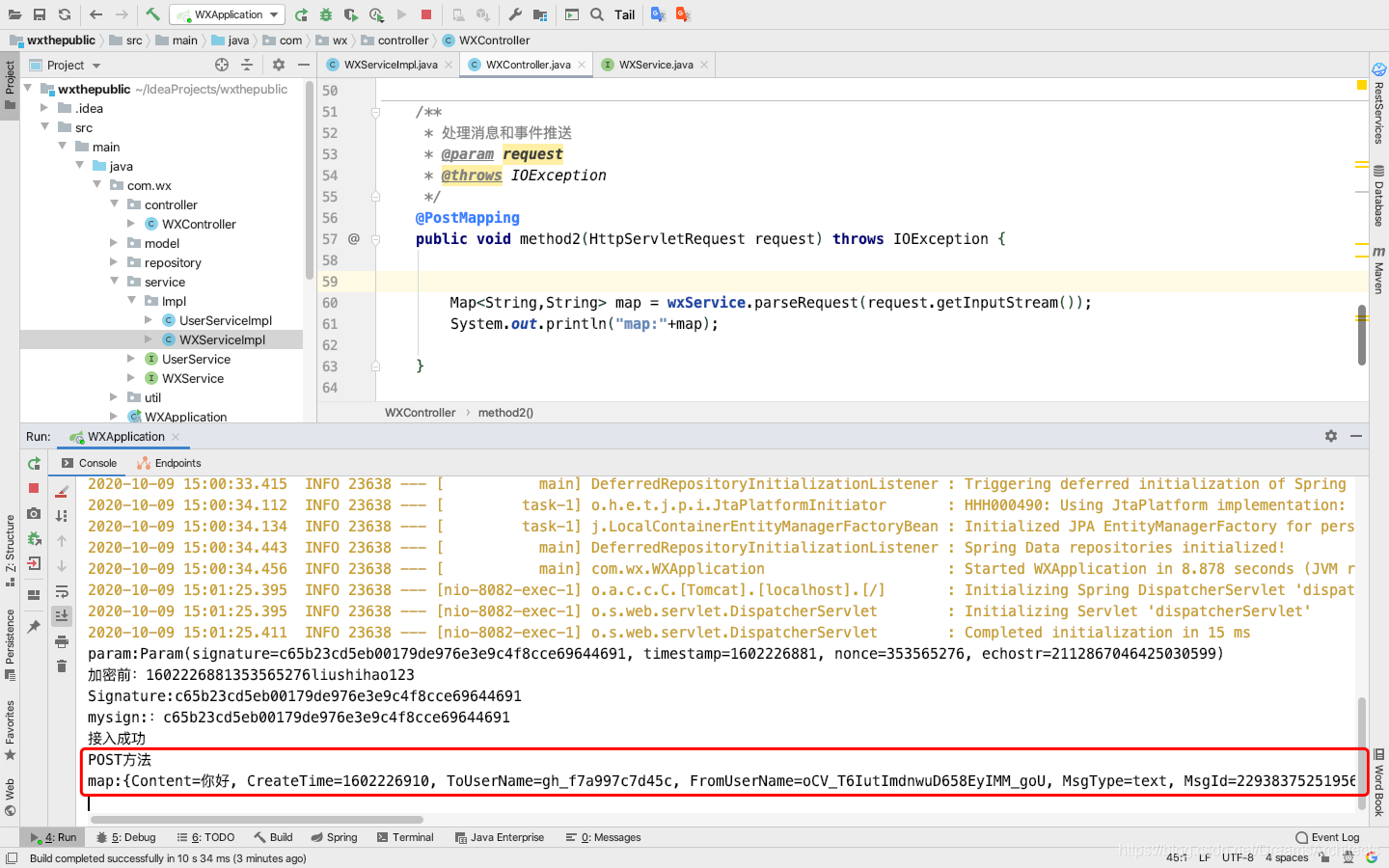
Task: Collapse the wxthepublic project root
Action: 27,89
